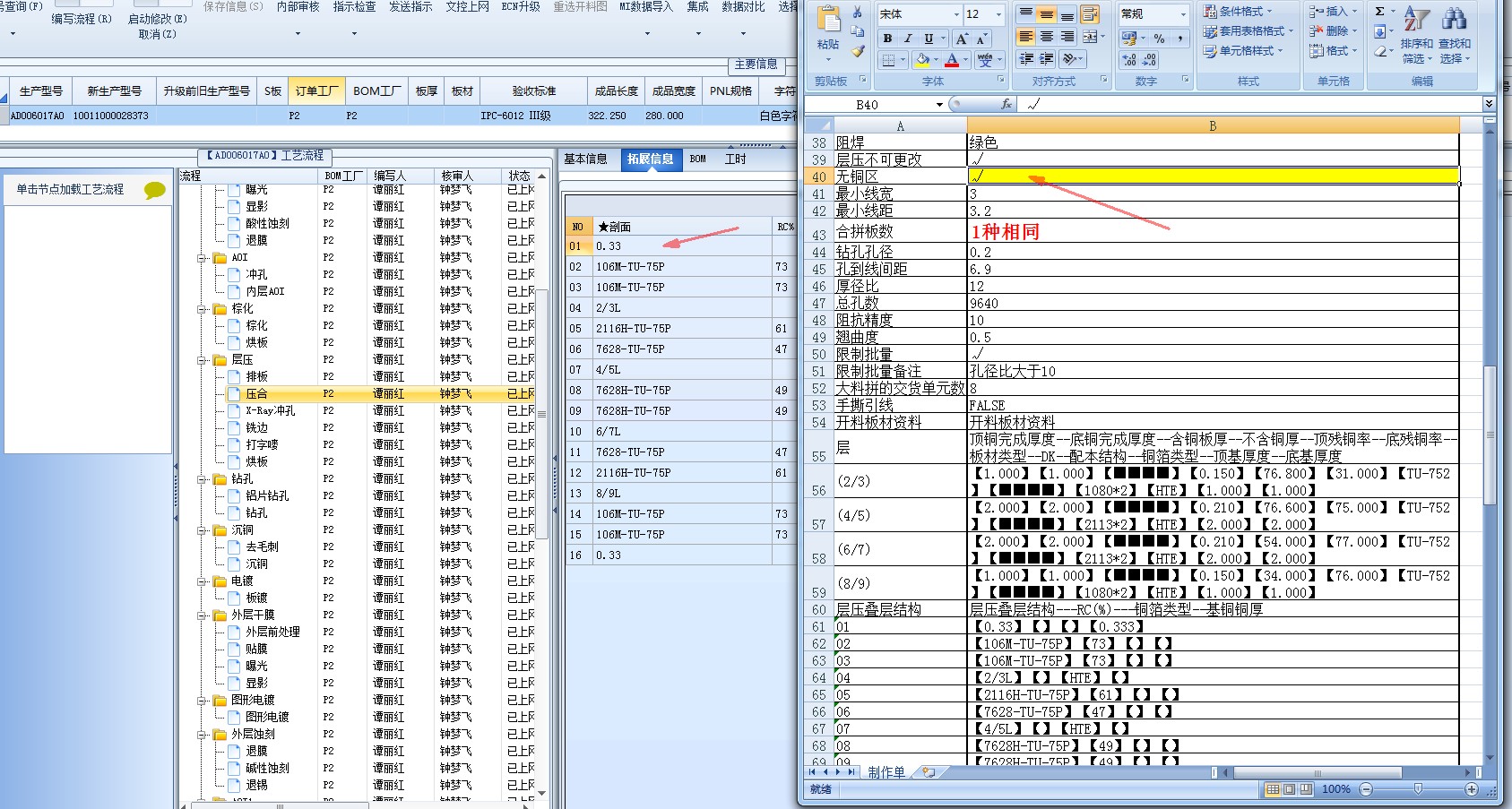This screenshot has height=809, width=1512.
Task: Open the 数据对比 menu
Action: [743, 6]
